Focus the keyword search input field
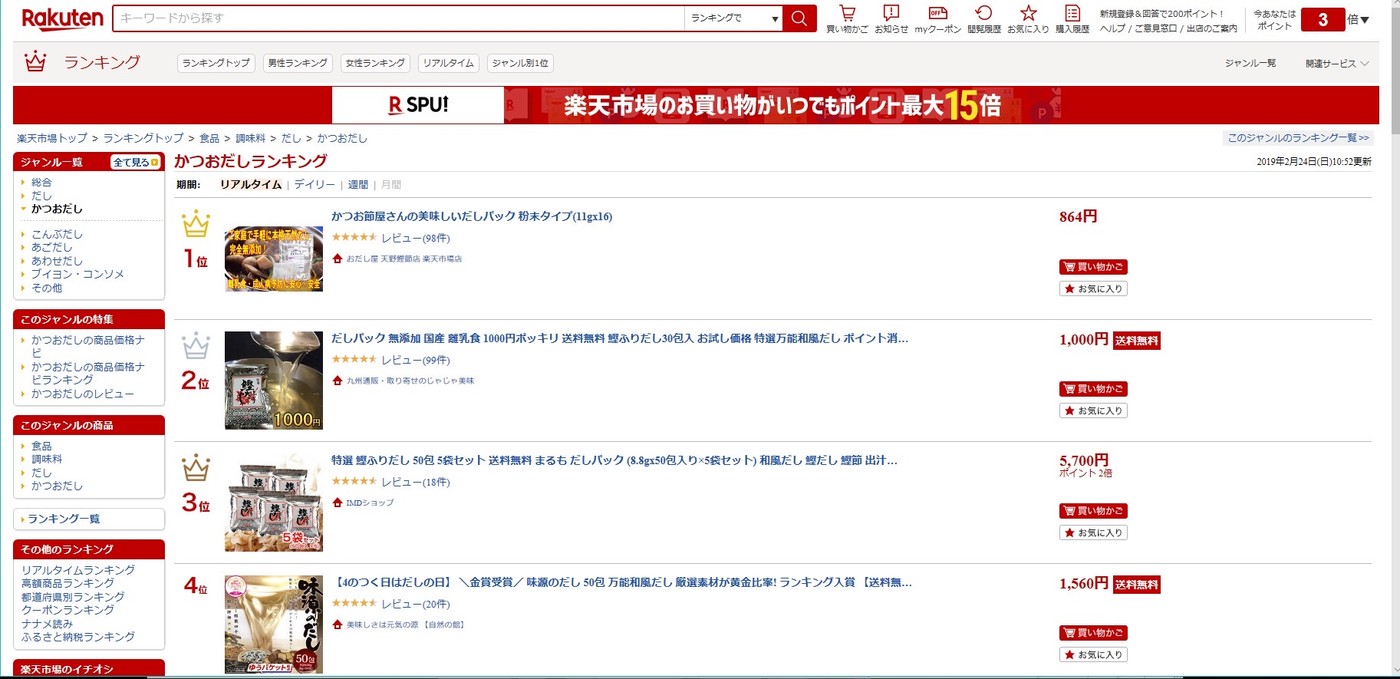The width and height of the screenshot is (1400, 679). coord(399,18)
